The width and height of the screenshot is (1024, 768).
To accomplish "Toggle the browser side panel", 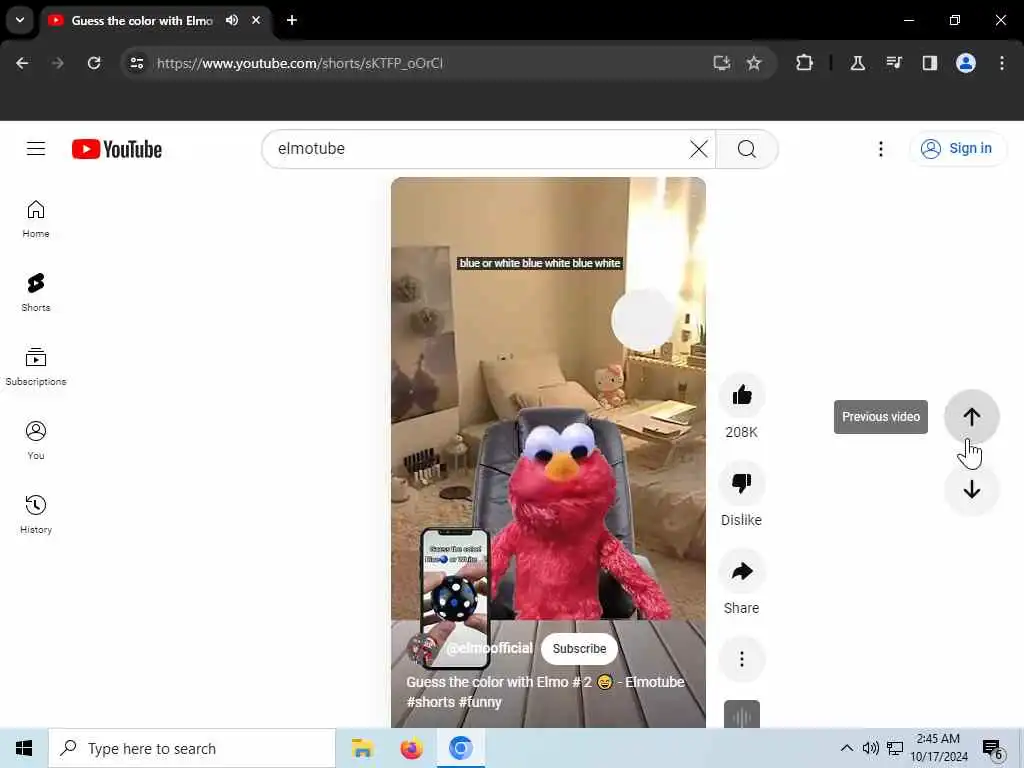I will [x=930, y=63].
